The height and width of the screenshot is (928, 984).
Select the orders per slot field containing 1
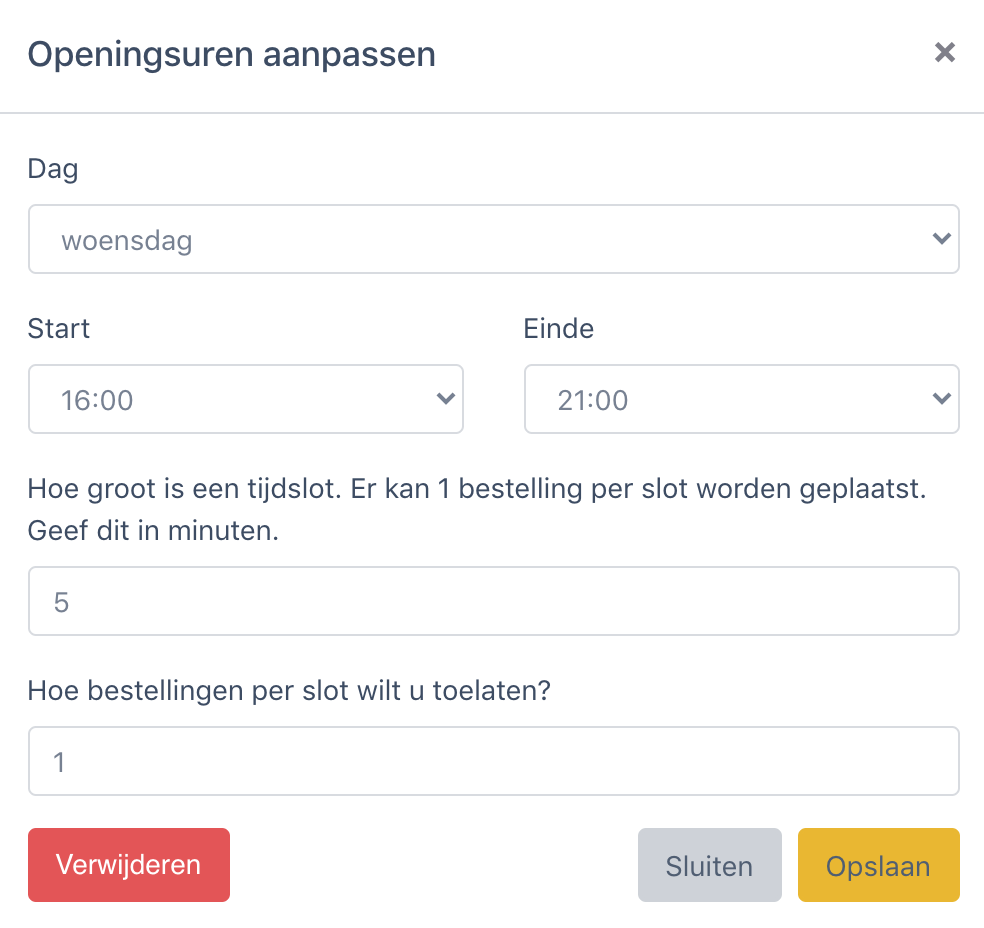coord(494,761)
